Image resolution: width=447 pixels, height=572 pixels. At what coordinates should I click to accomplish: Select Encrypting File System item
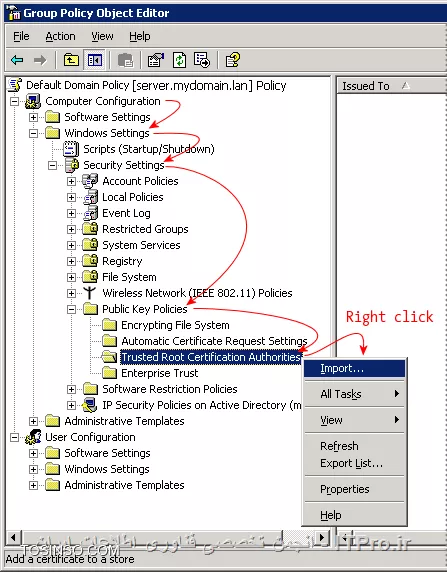(175, 325)
